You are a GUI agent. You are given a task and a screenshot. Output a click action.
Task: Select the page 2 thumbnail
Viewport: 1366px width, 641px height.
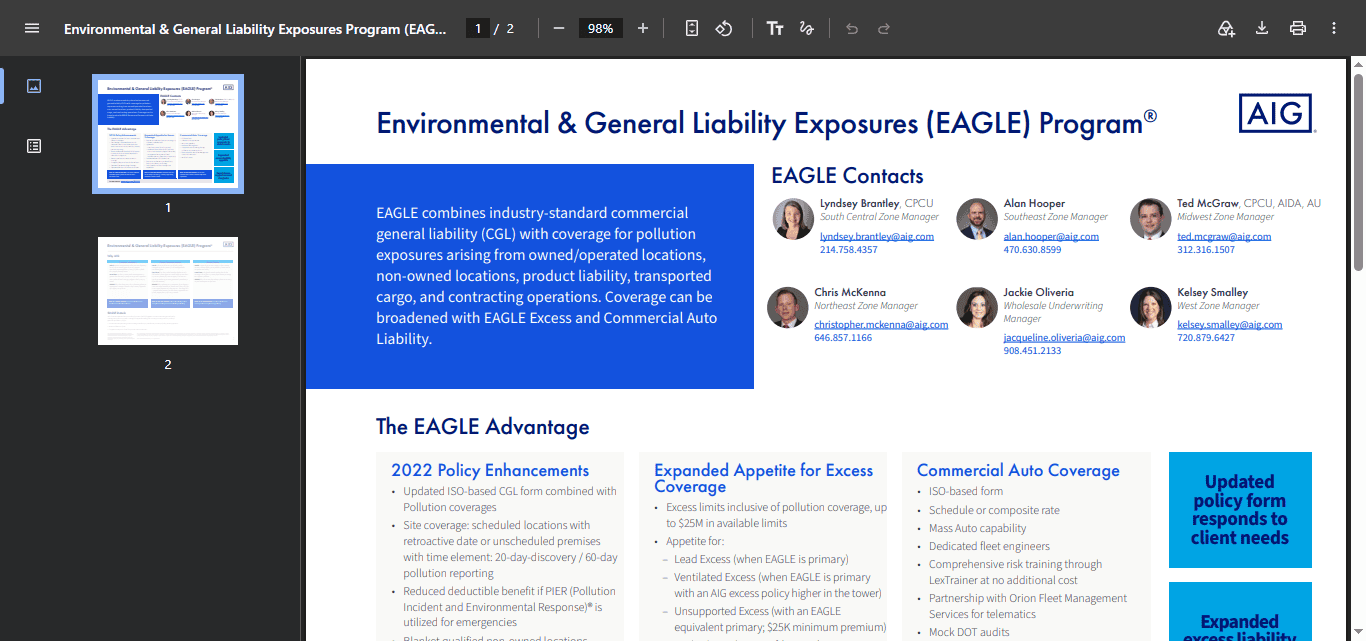tap(168, 291)
